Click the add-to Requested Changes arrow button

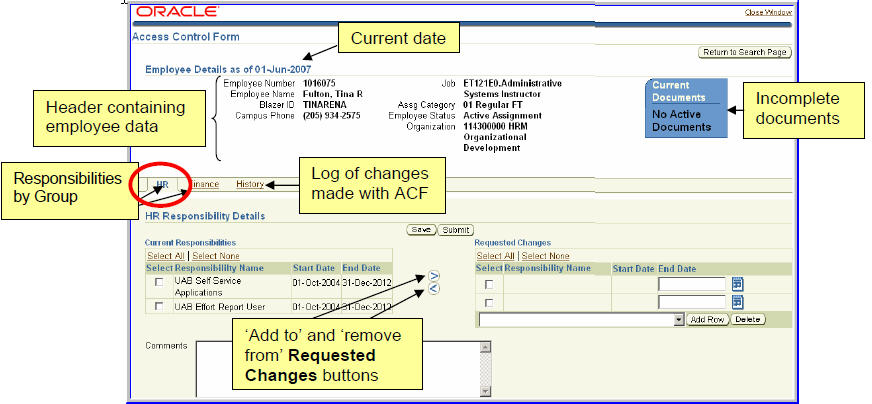[434, 276]
